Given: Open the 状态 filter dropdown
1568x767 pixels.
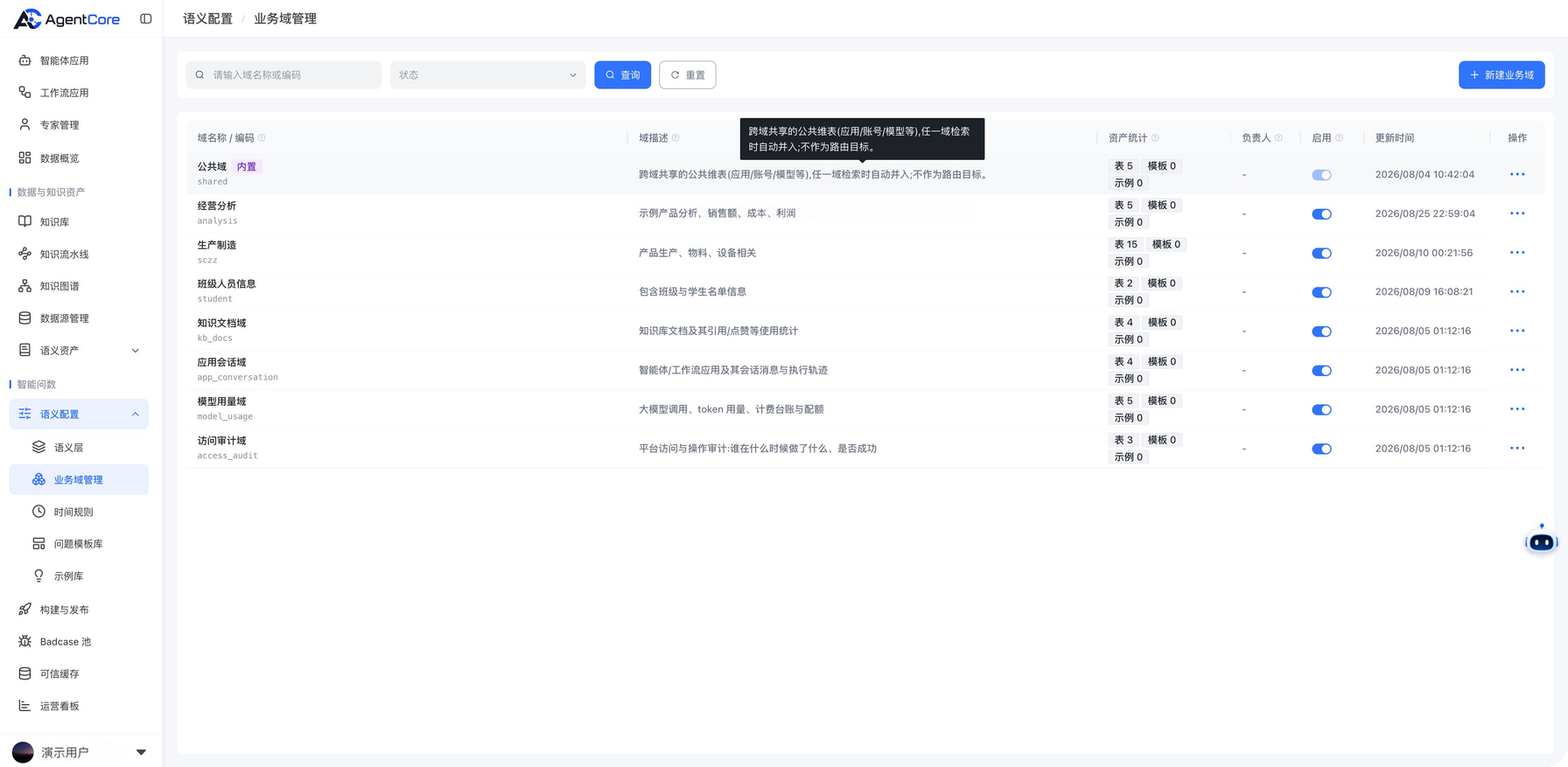Looking at the screenshot, I should [x=487, y=75].
